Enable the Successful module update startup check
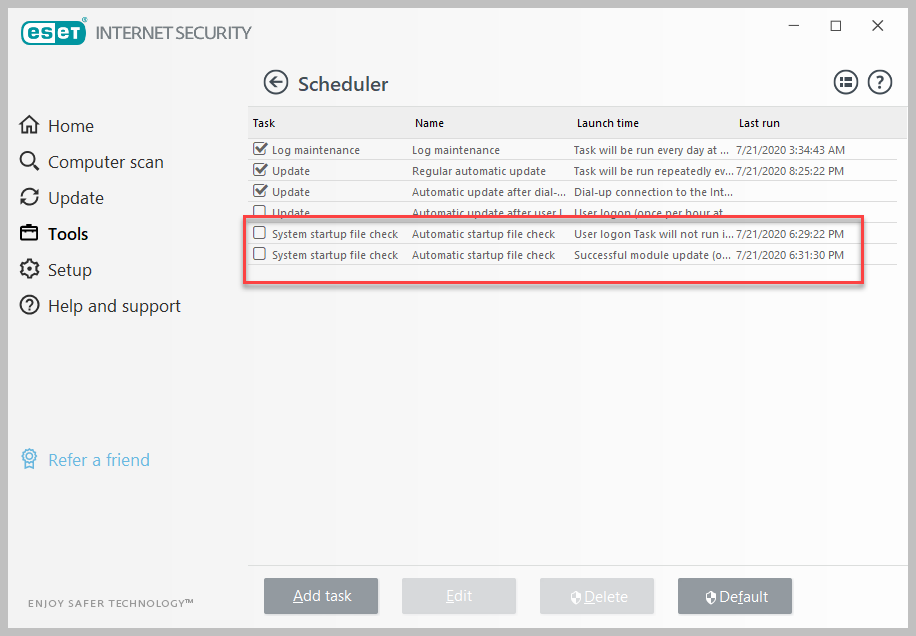The image size is (916, 636). tap(260, 255)
